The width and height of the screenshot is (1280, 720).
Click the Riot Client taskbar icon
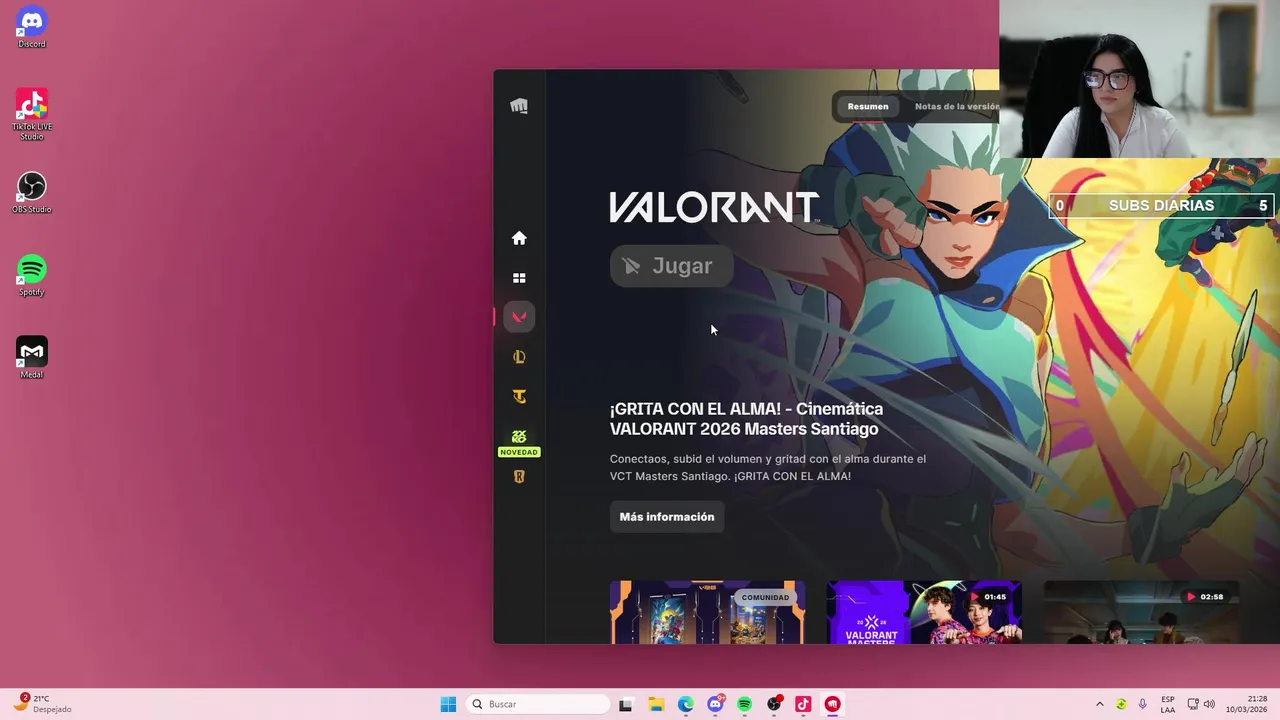833,704
